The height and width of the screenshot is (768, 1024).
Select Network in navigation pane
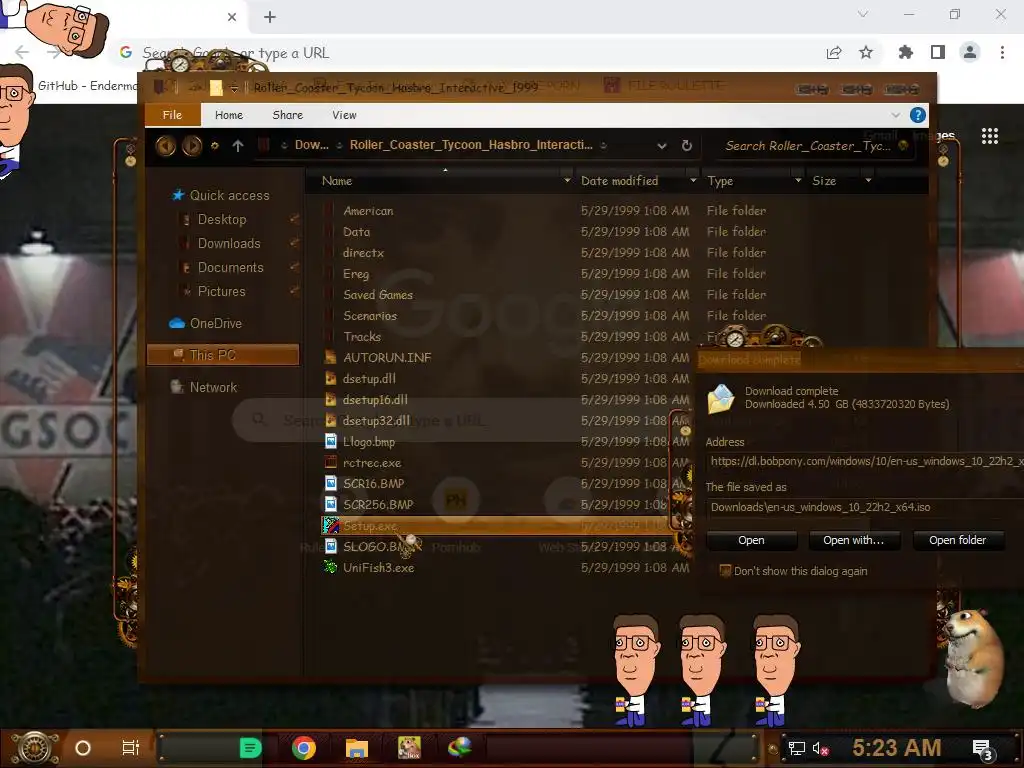(213, 387)
